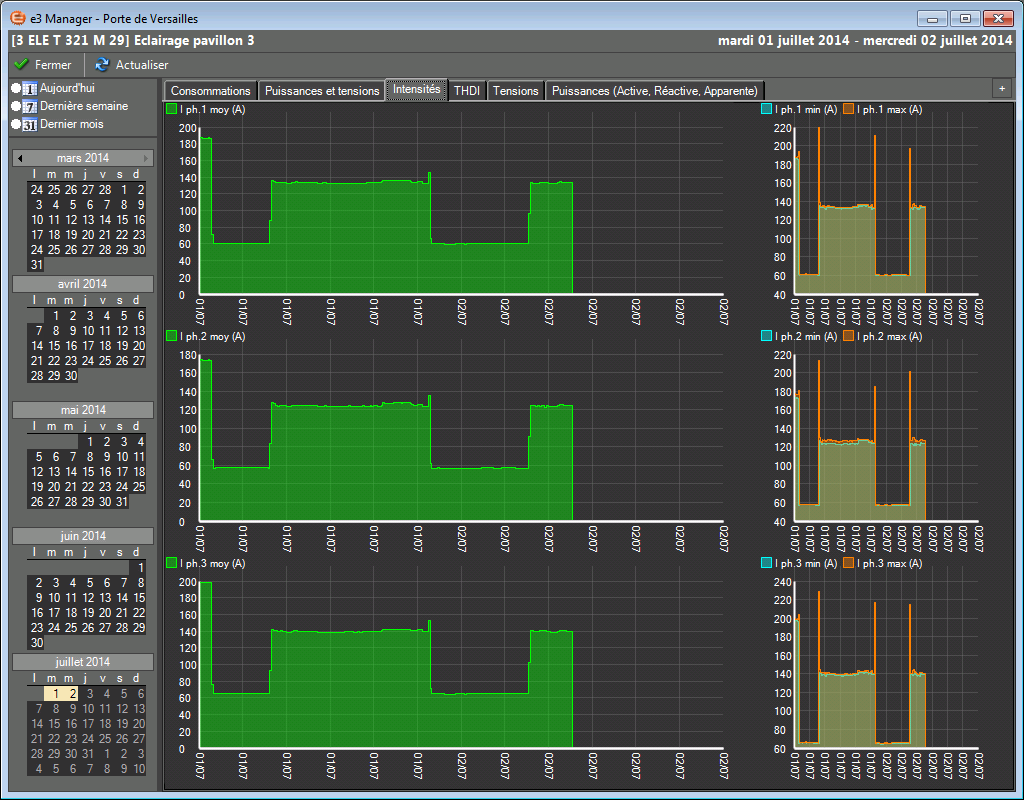This screenshot has height=800, width=1024.
Task: Click the e3 Manager app icon in title bar
Action: pos(17,18)
